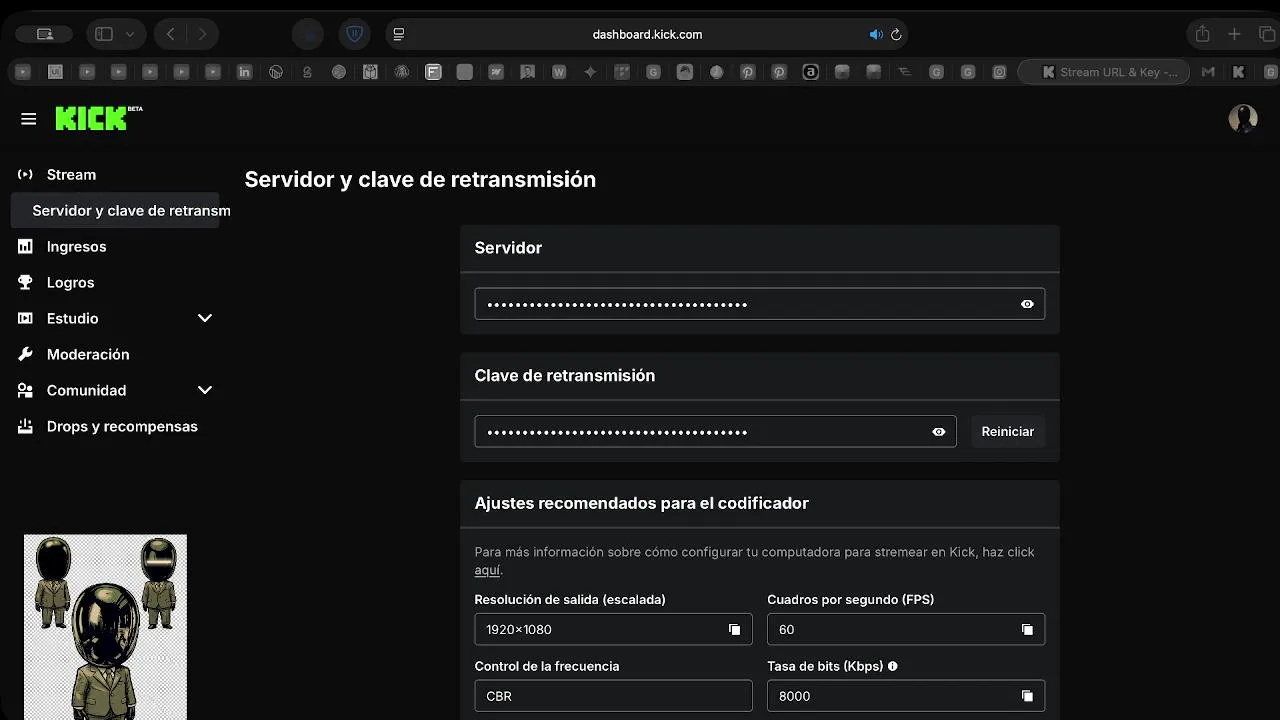Click the shield privacy extension icon
Viewport: 1280px width, 720px height.
354,34
